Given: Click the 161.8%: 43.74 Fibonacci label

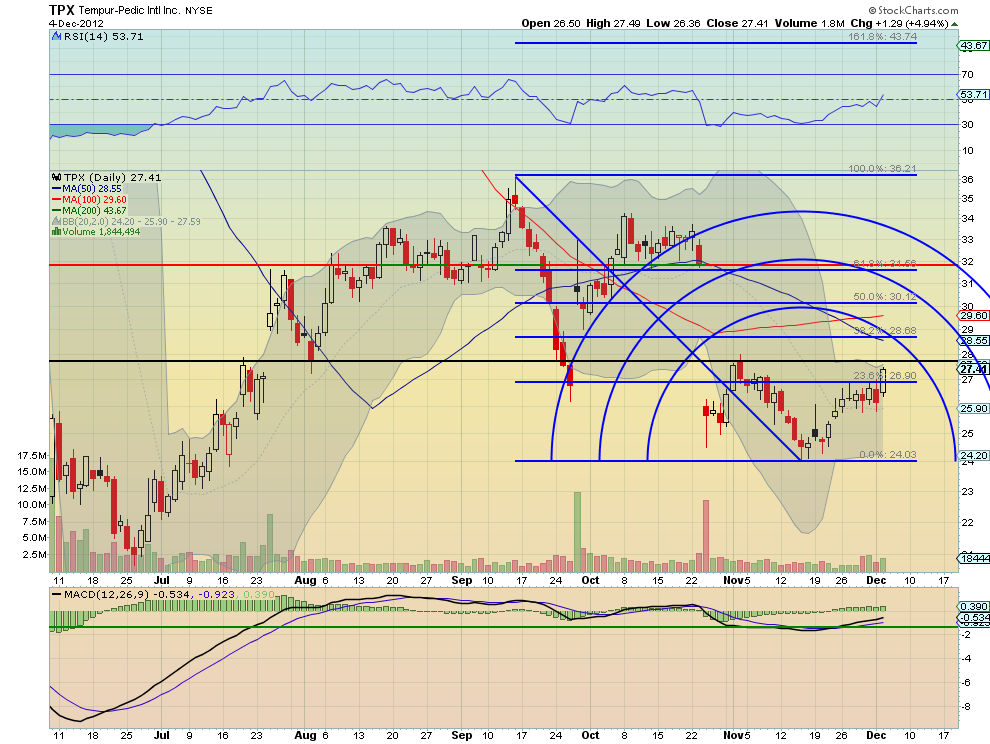Looking at the screenshot, I should (x=882, y=37).
